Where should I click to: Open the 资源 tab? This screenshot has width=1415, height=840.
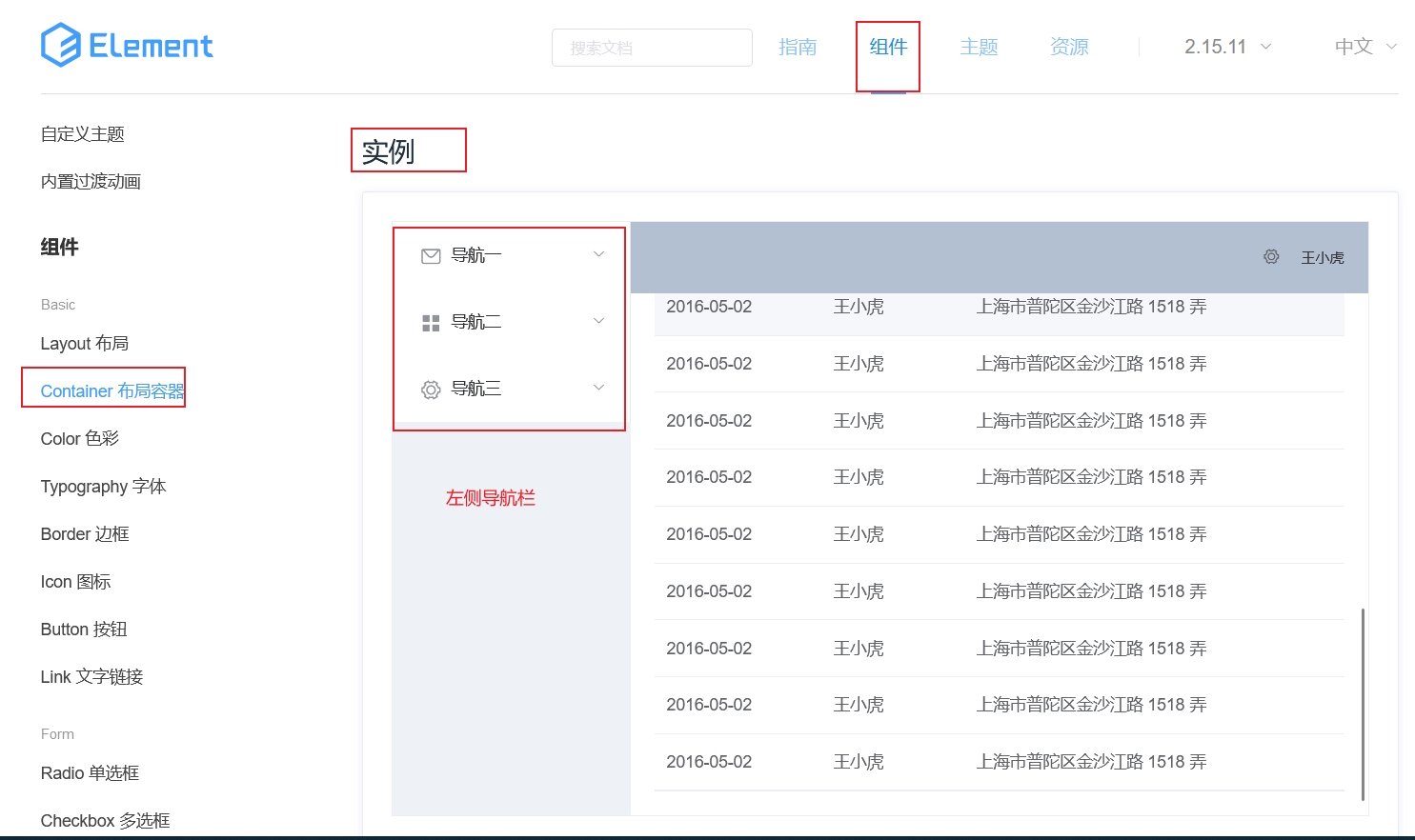[1069, 47]
